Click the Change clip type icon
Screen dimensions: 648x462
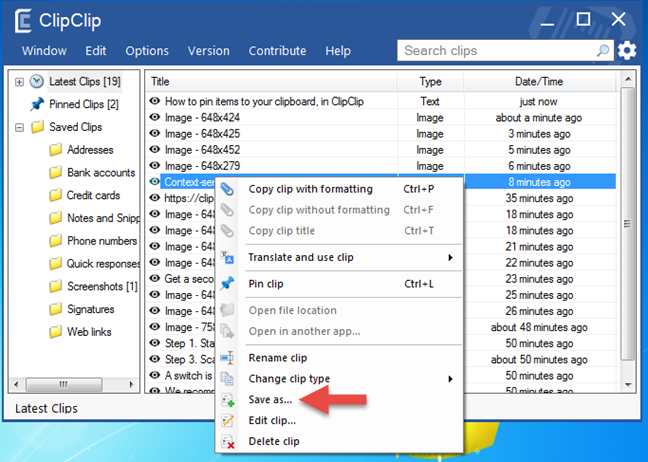coord(227,379)
